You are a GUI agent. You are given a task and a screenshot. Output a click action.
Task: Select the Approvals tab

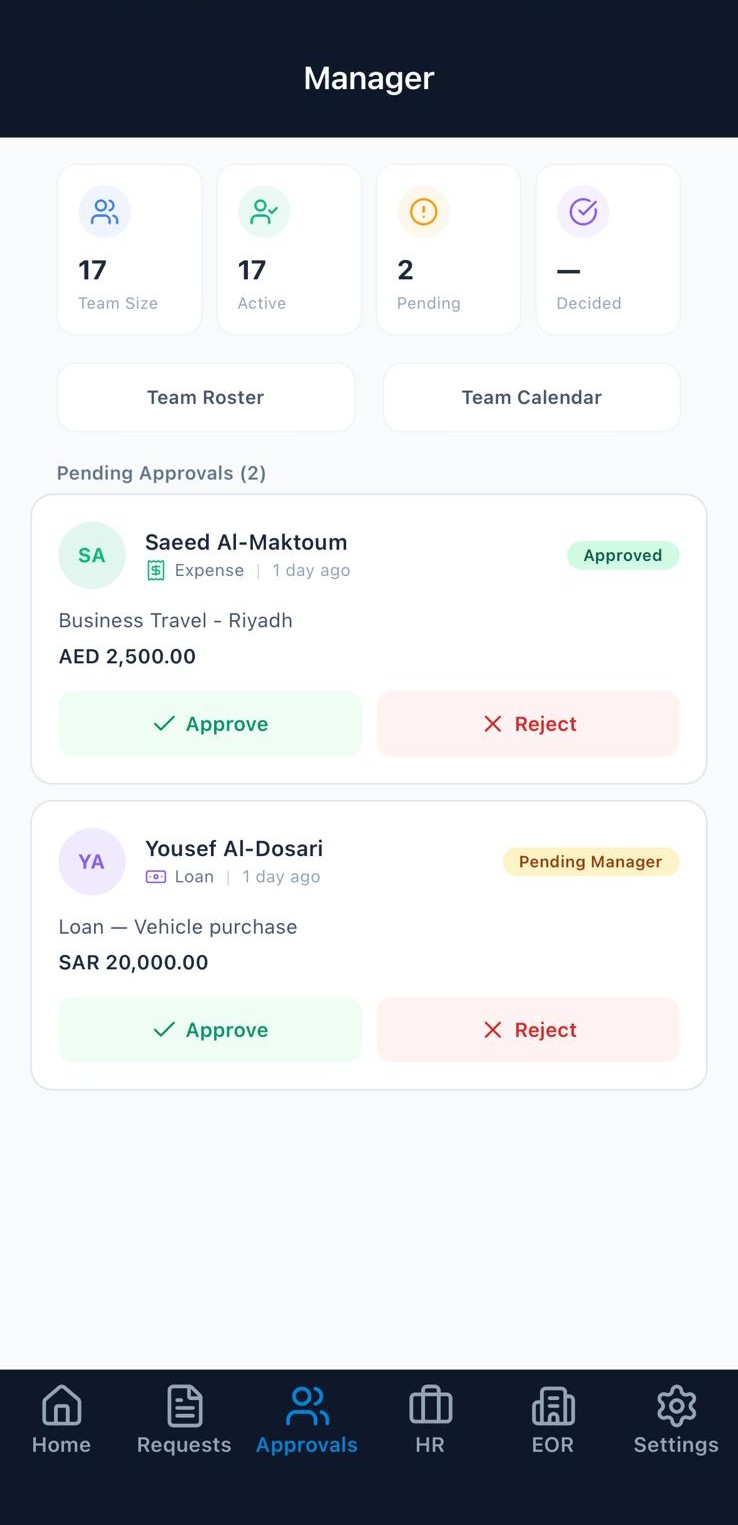click(x=307, y=1420)
